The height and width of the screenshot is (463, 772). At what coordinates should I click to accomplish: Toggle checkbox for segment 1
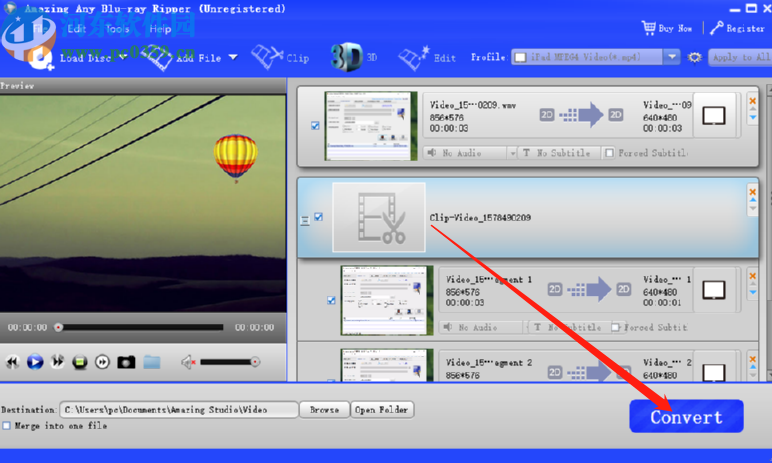tap(331, 300)
